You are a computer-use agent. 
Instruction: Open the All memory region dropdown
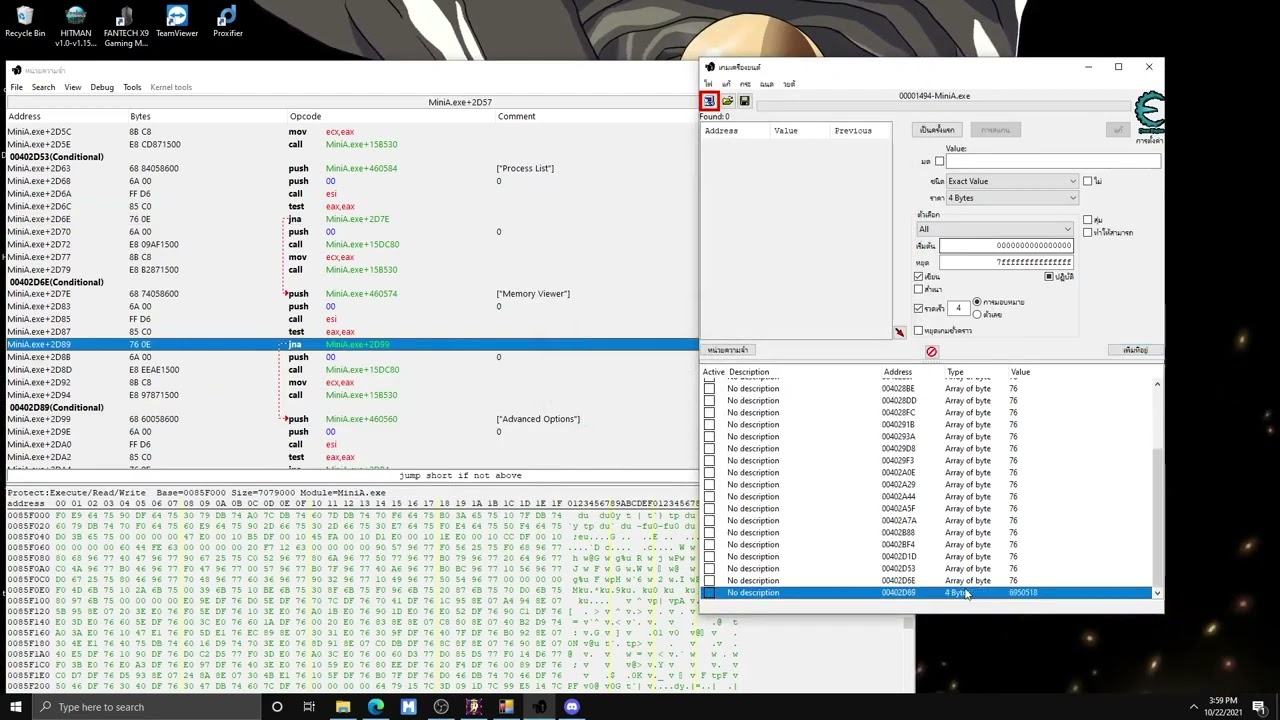[x=994, y=229]
